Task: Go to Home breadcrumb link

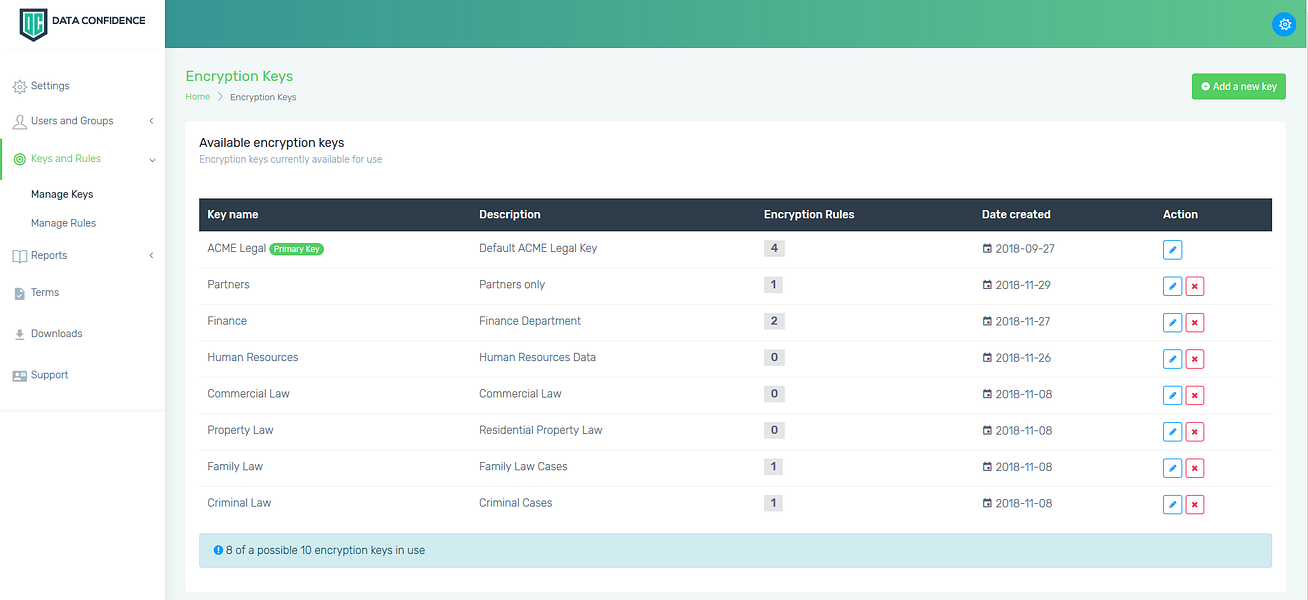Action: point(197,97)
